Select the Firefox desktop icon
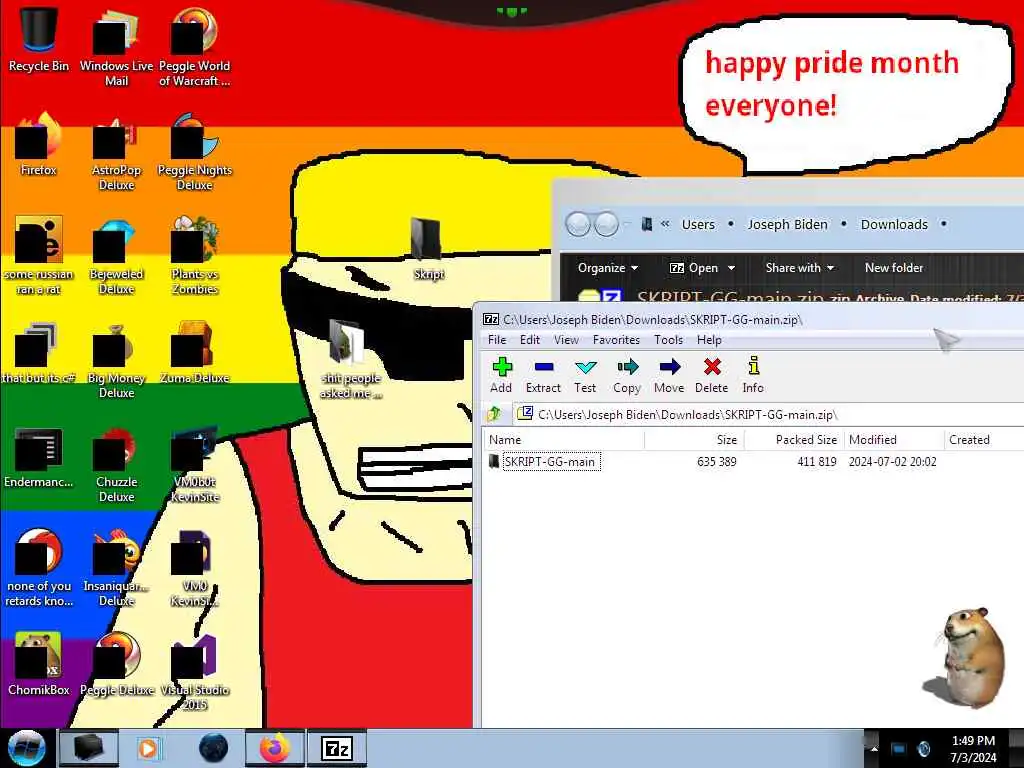The width and height of the screenshot is (1024, 768). coord(39,144)
